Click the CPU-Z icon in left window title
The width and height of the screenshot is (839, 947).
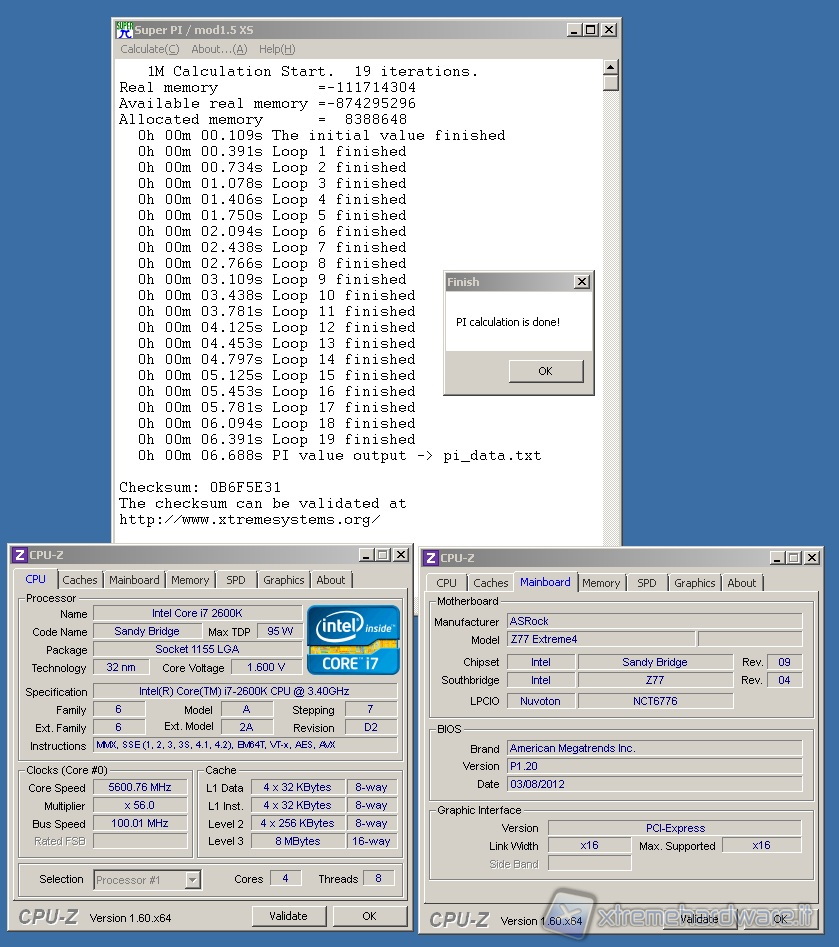[19, 555]
